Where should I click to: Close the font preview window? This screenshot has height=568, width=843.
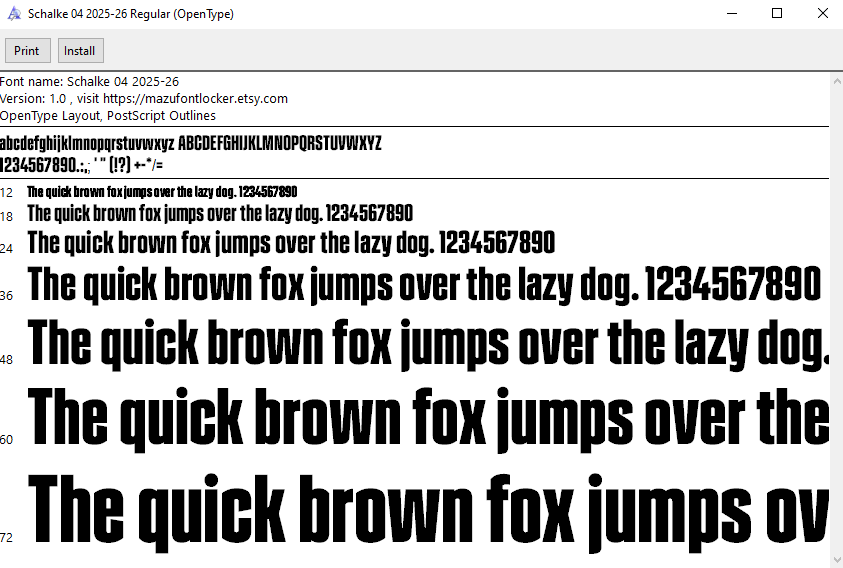tap(822, 14)
